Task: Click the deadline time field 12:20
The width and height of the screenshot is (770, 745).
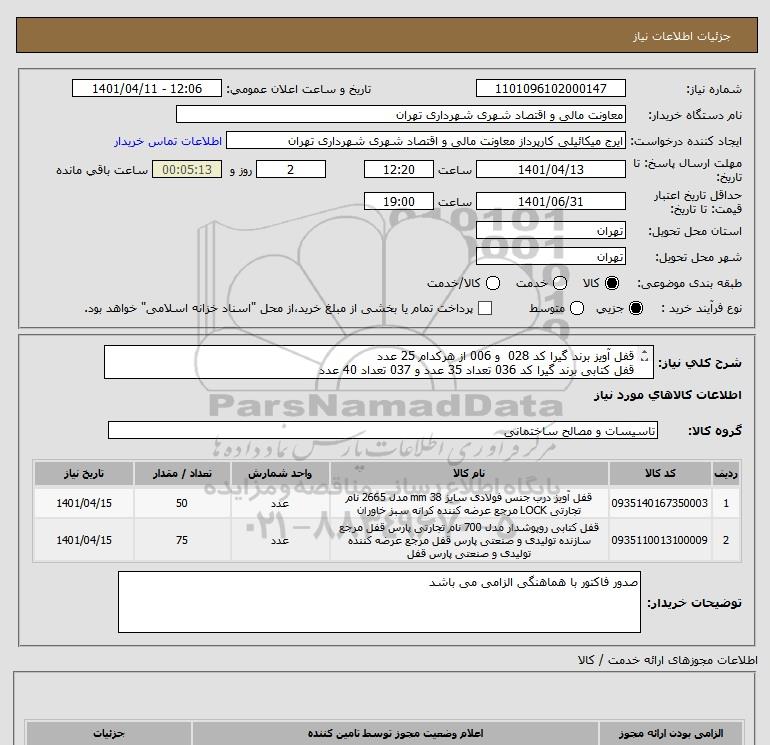Action: pyautogui.click(x=399, y=169)
